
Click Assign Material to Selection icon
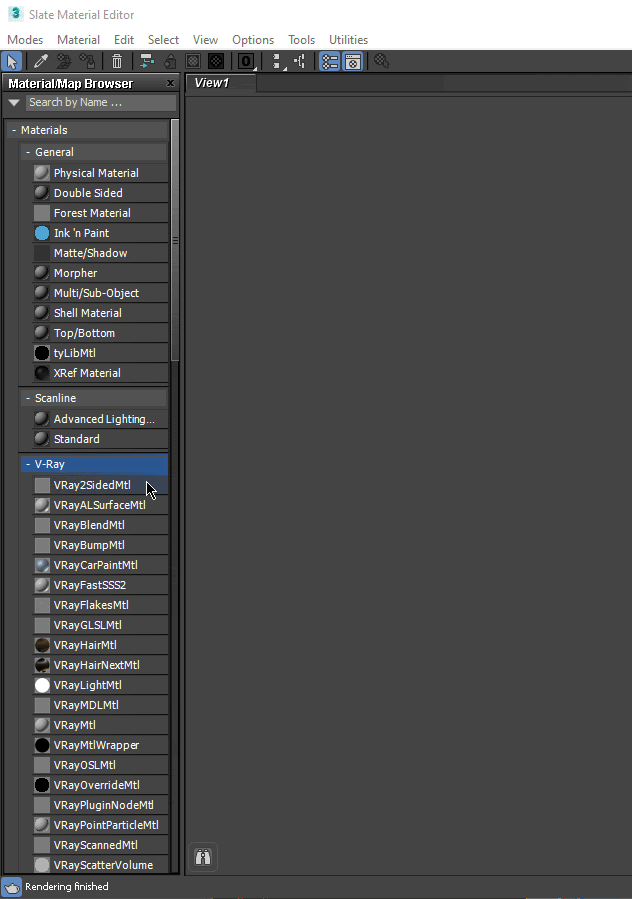click(x=87, y=61)
